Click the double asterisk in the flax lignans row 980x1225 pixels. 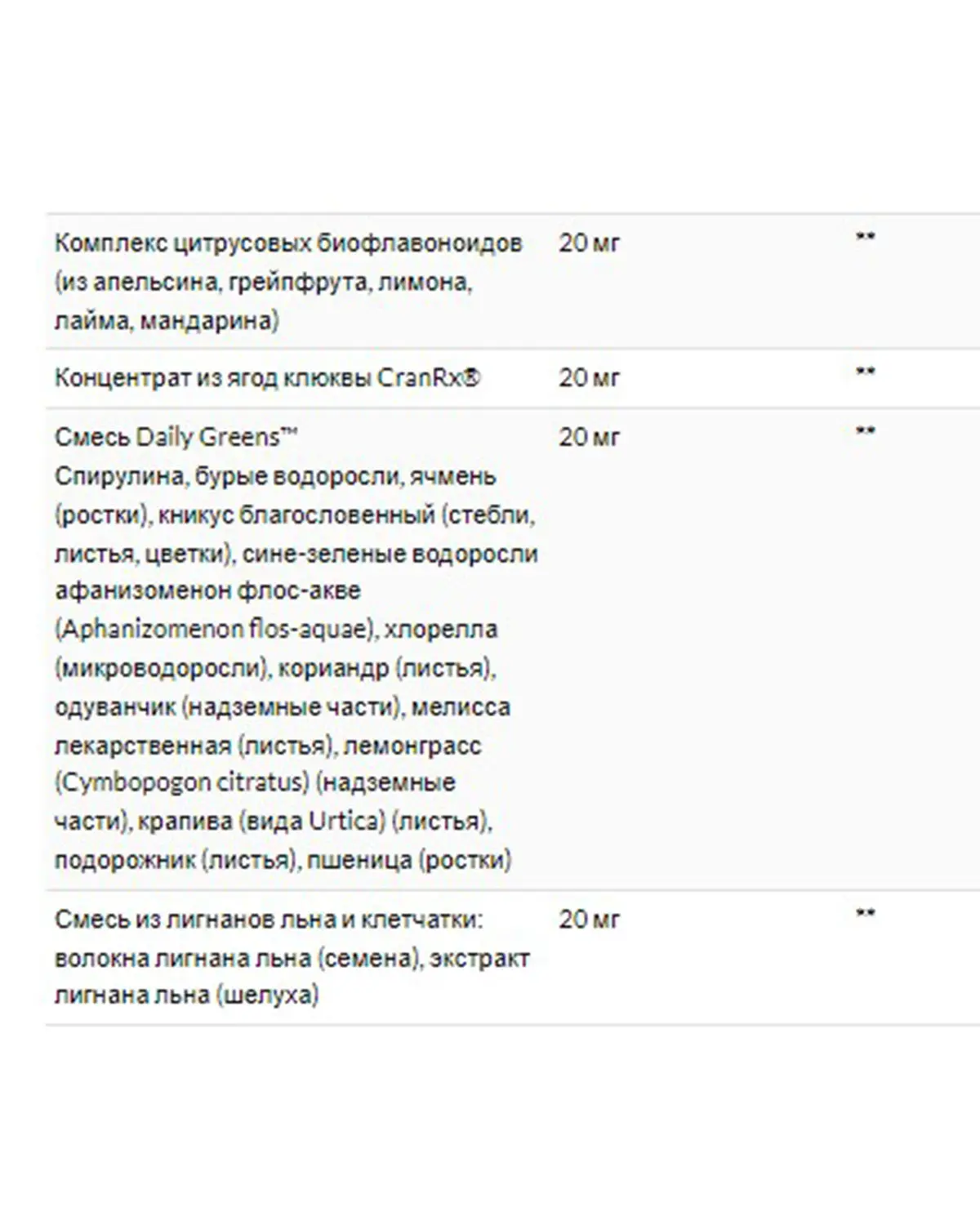point(865,914)
